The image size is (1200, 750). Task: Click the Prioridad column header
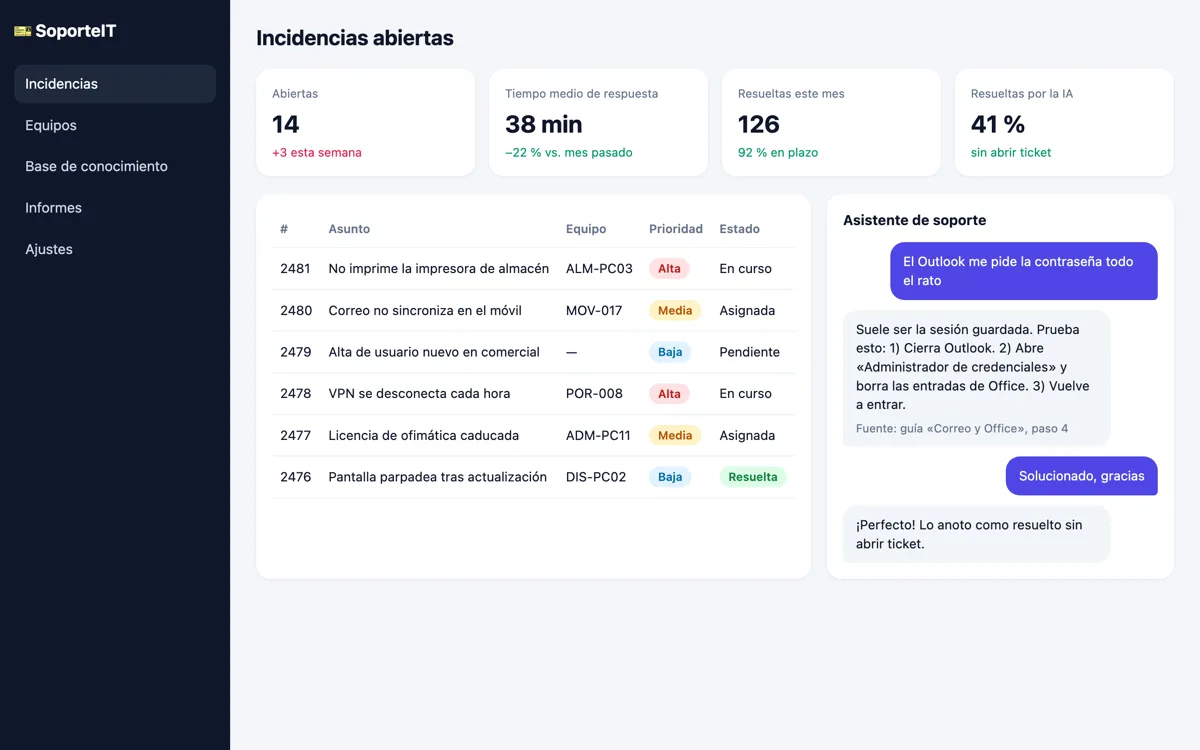click(x=676, y=229)
